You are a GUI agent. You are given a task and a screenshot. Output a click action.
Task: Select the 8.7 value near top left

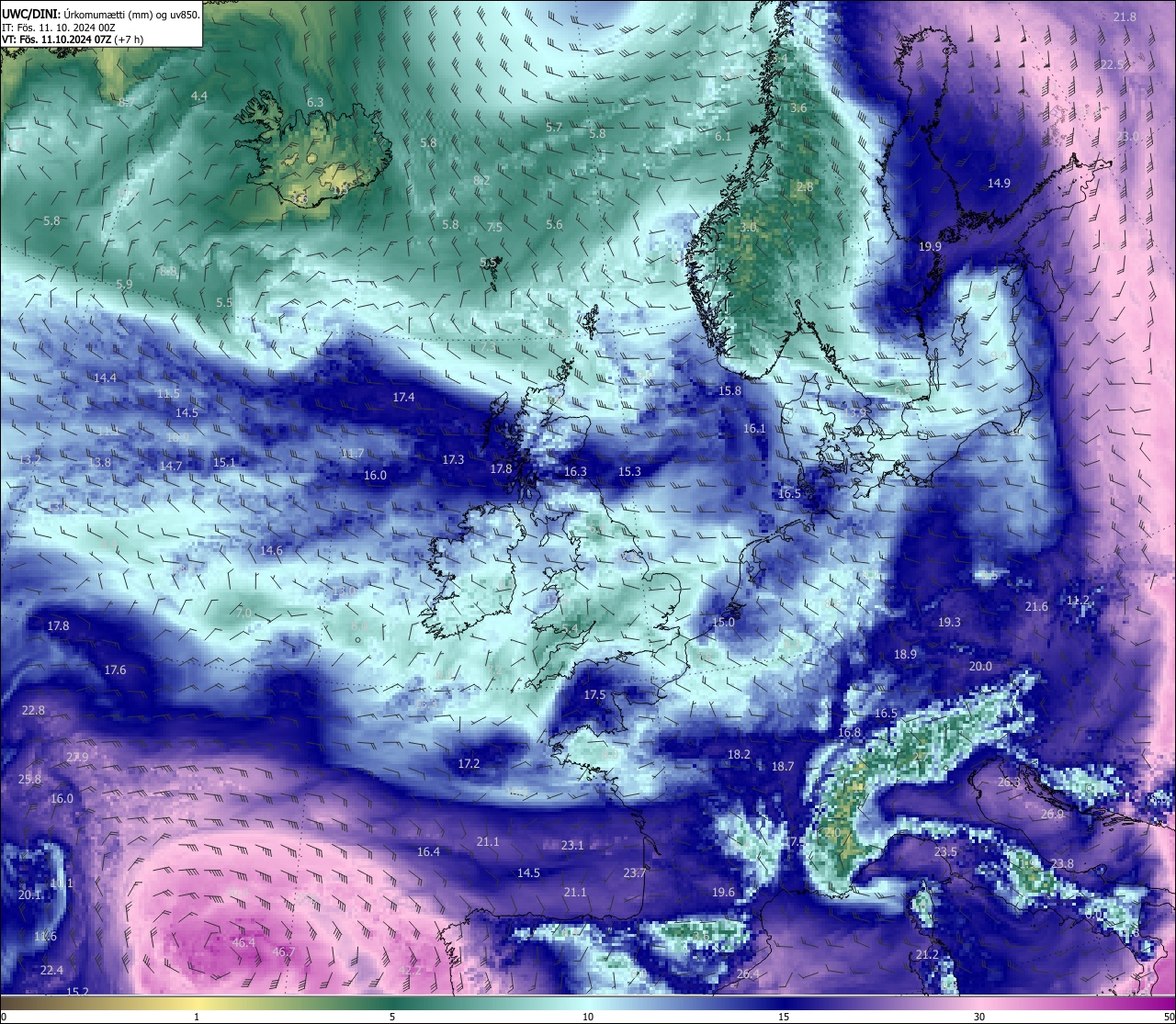126,102
